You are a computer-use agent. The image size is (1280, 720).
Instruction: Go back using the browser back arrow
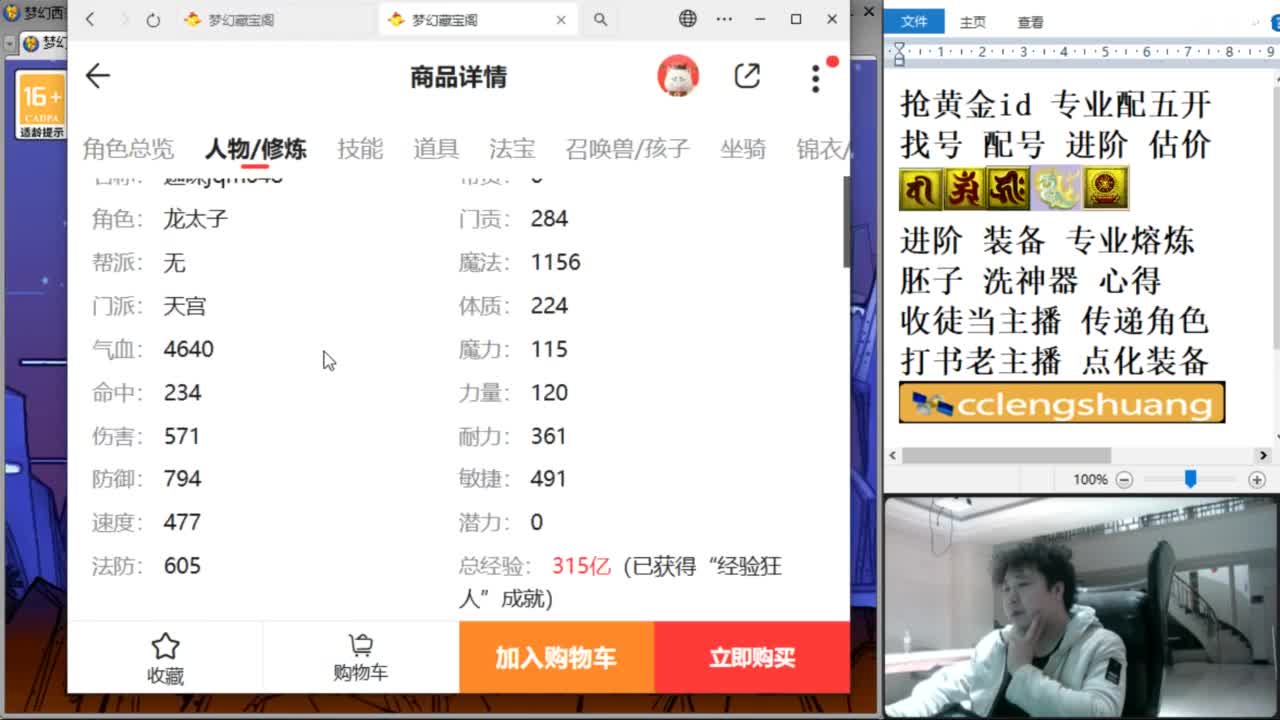(x=90, y=19)
